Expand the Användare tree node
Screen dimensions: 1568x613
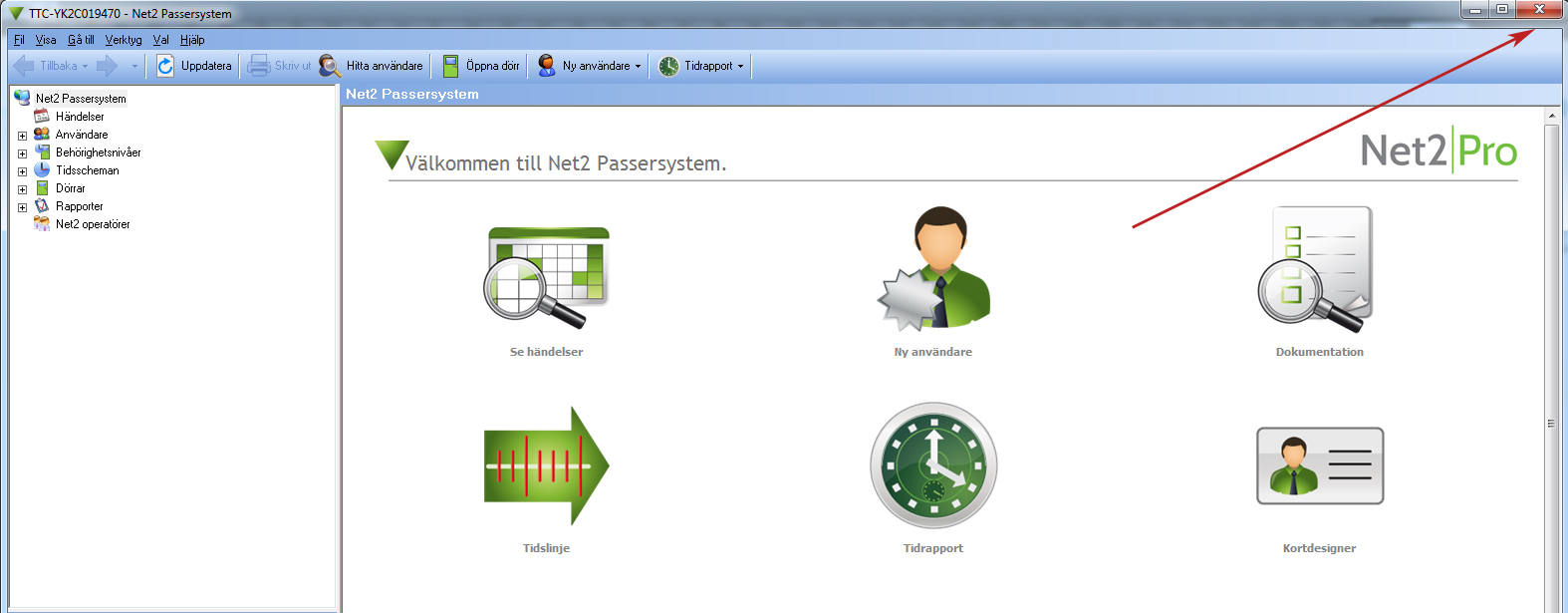[x=22, y=136]
